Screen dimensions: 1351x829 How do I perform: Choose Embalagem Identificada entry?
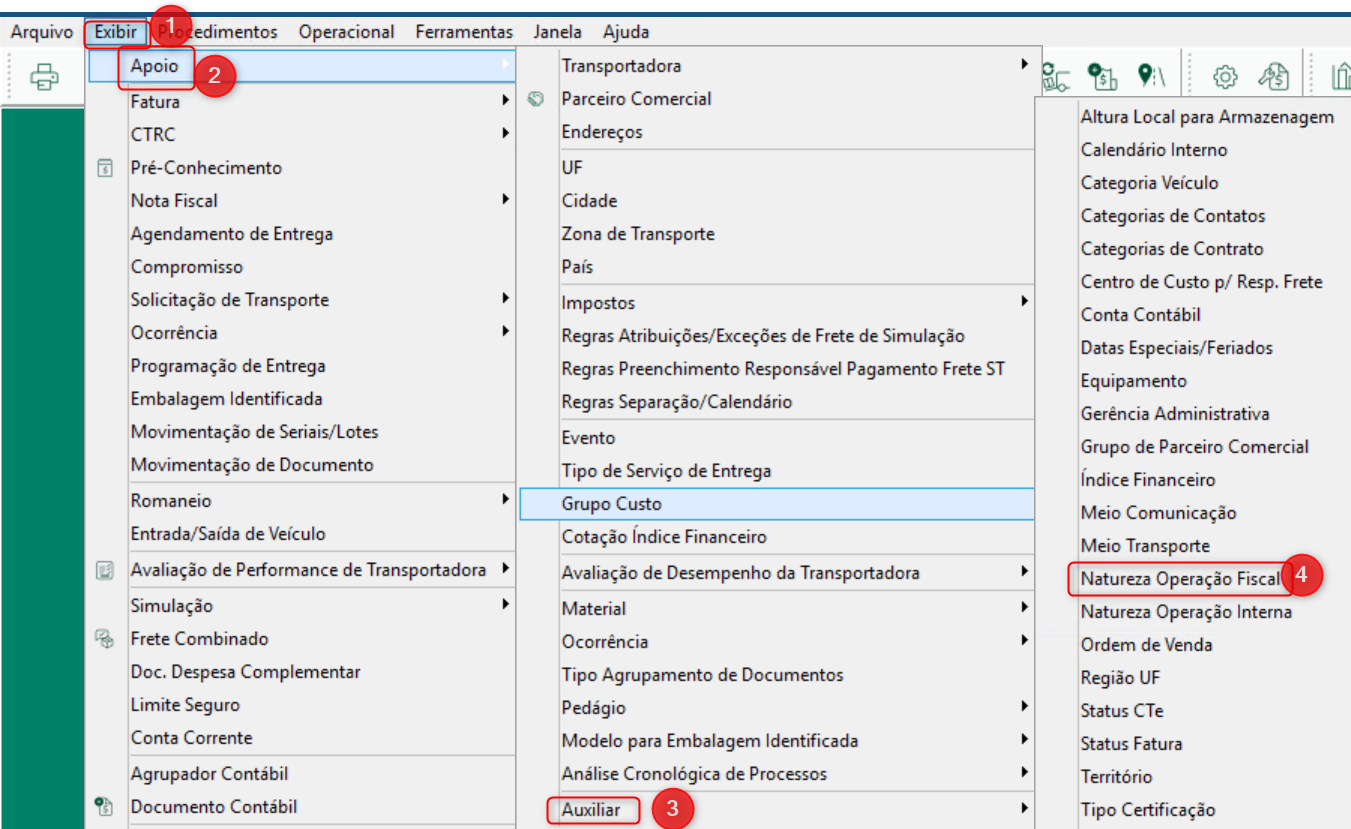(x=227, y=399)
